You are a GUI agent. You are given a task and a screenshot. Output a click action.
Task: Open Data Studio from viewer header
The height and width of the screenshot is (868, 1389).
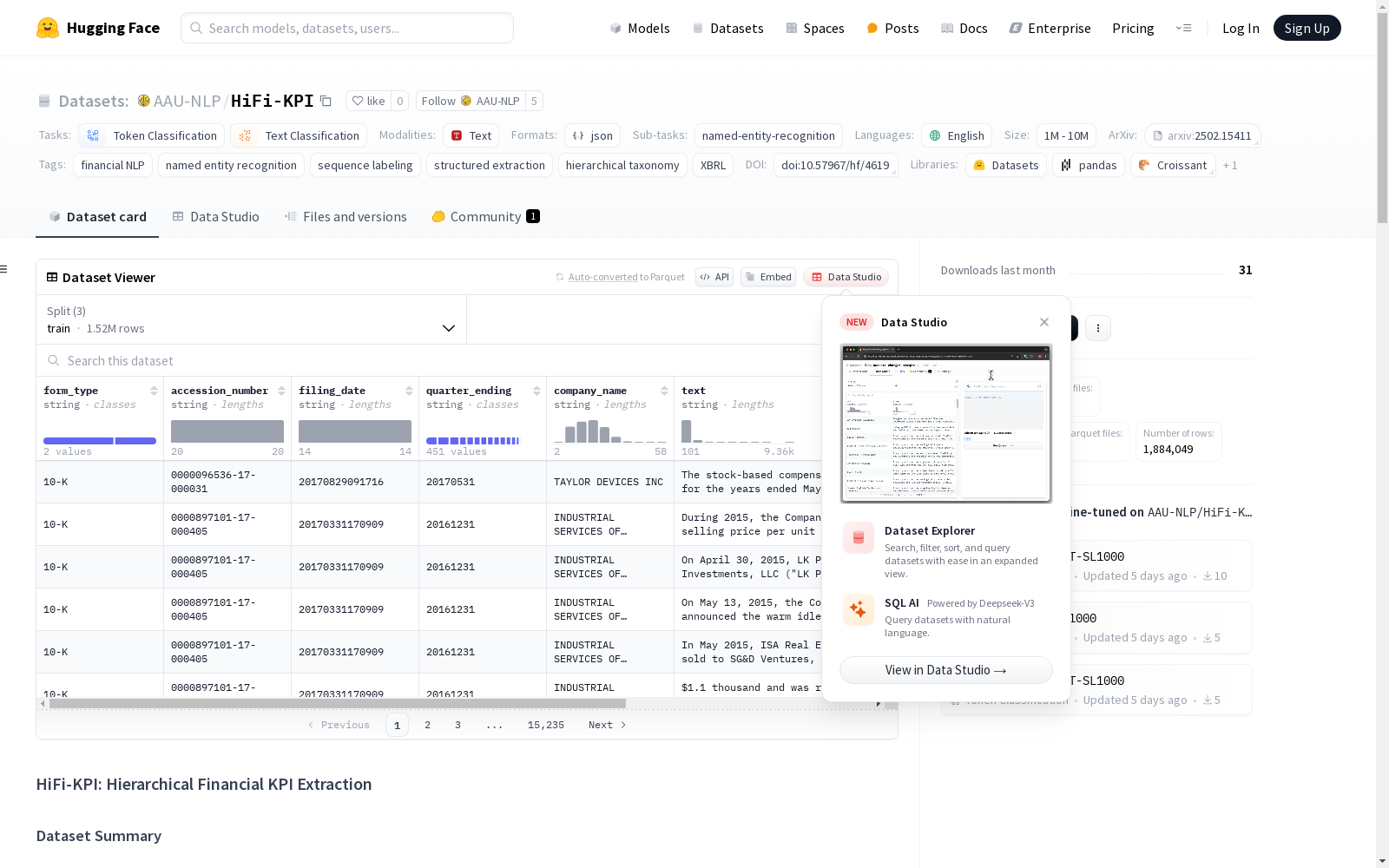click(846, 277)
